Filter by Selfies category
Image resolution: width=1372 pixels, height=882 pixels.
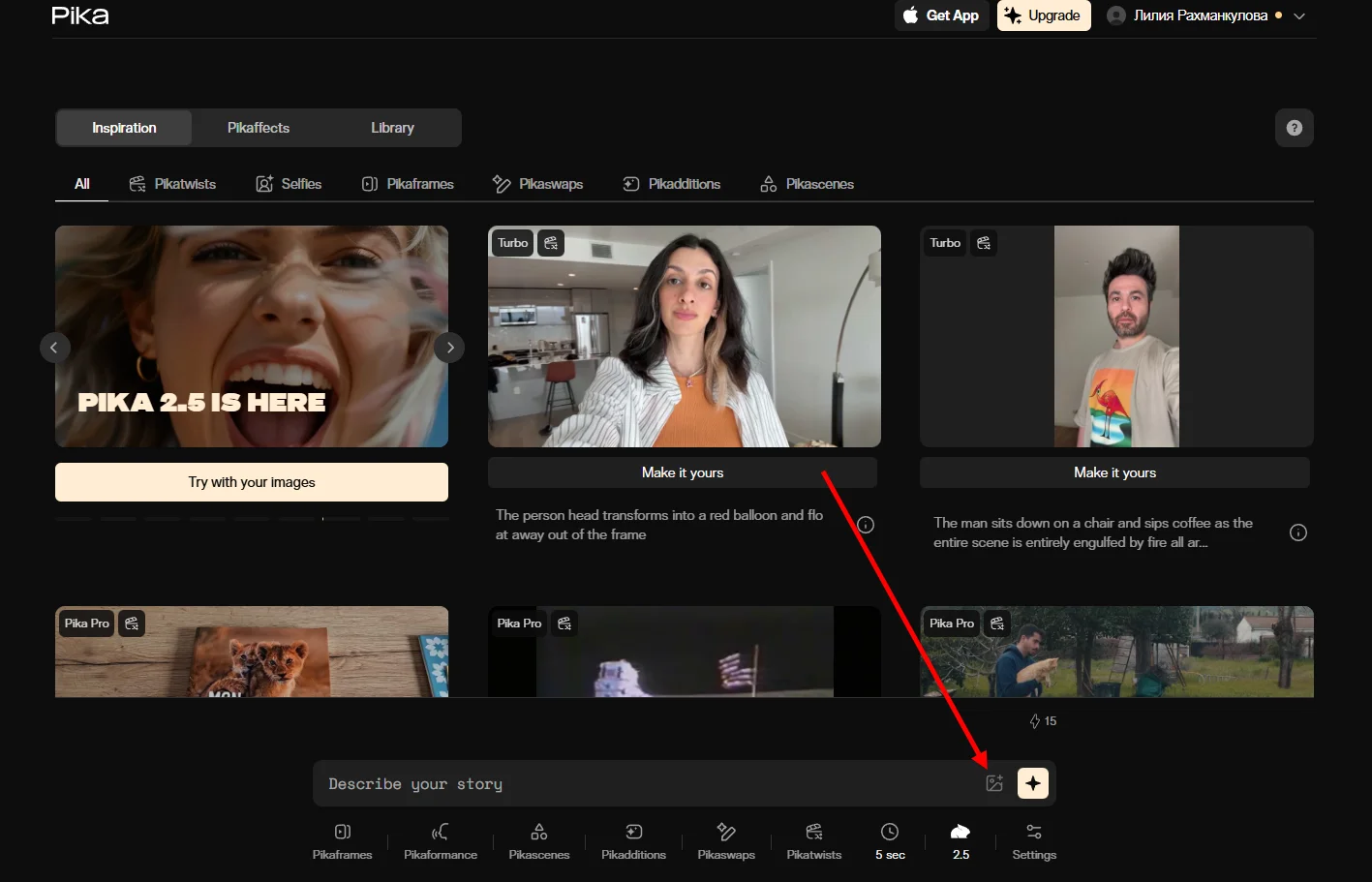pyautogui.click(x=289, y=184)
